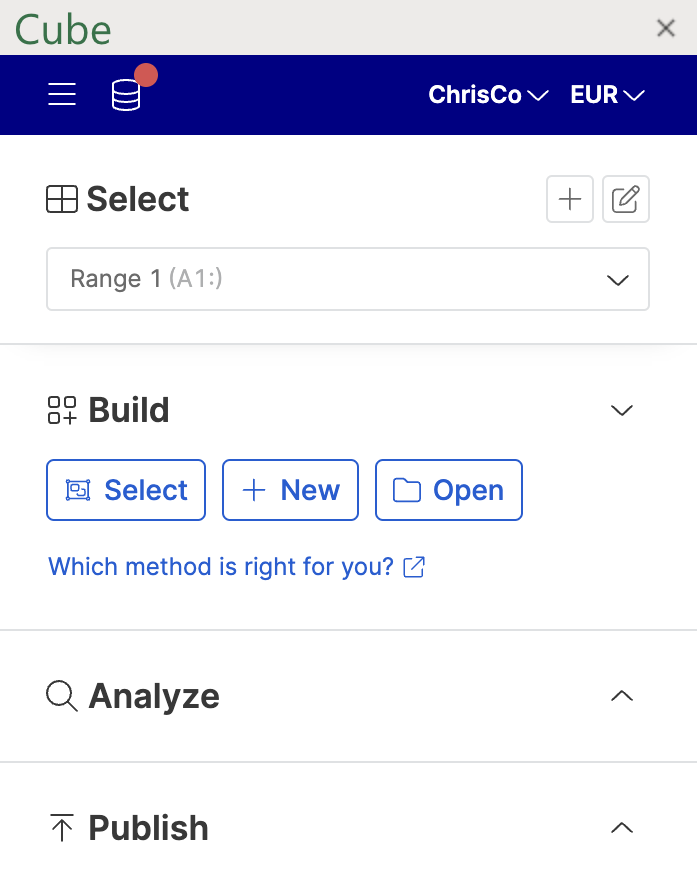Open the Range 1 (A1:) dropdown
Viewport: 697px width, 883px height.
click(x=348, y=279)
